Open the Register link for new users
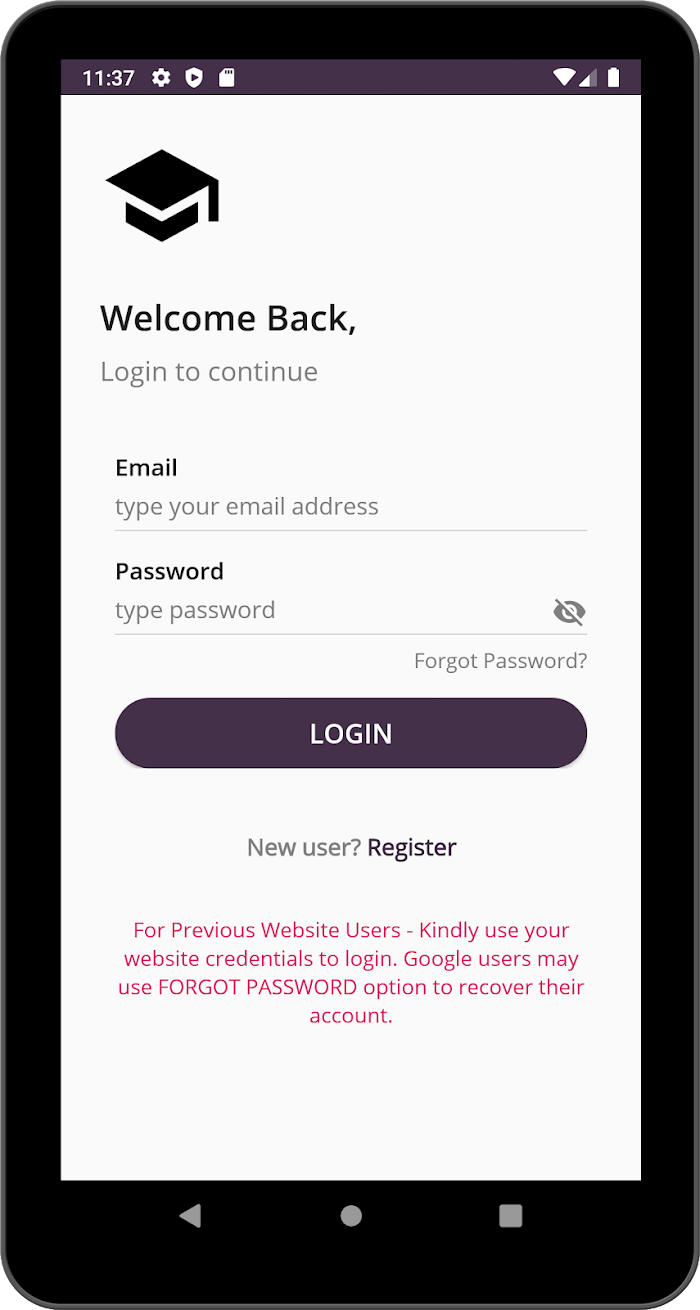This screenshot has width=700, height=1310. click(412, 847)
